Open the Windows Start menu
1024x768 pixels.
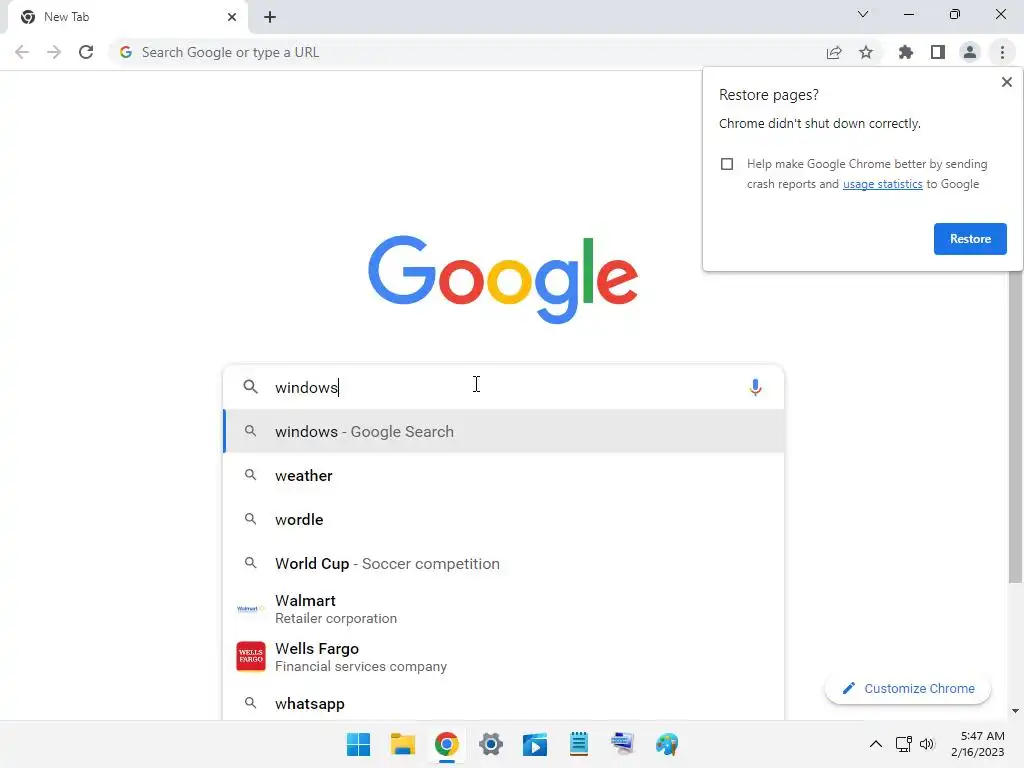click(x=358, y=744)
